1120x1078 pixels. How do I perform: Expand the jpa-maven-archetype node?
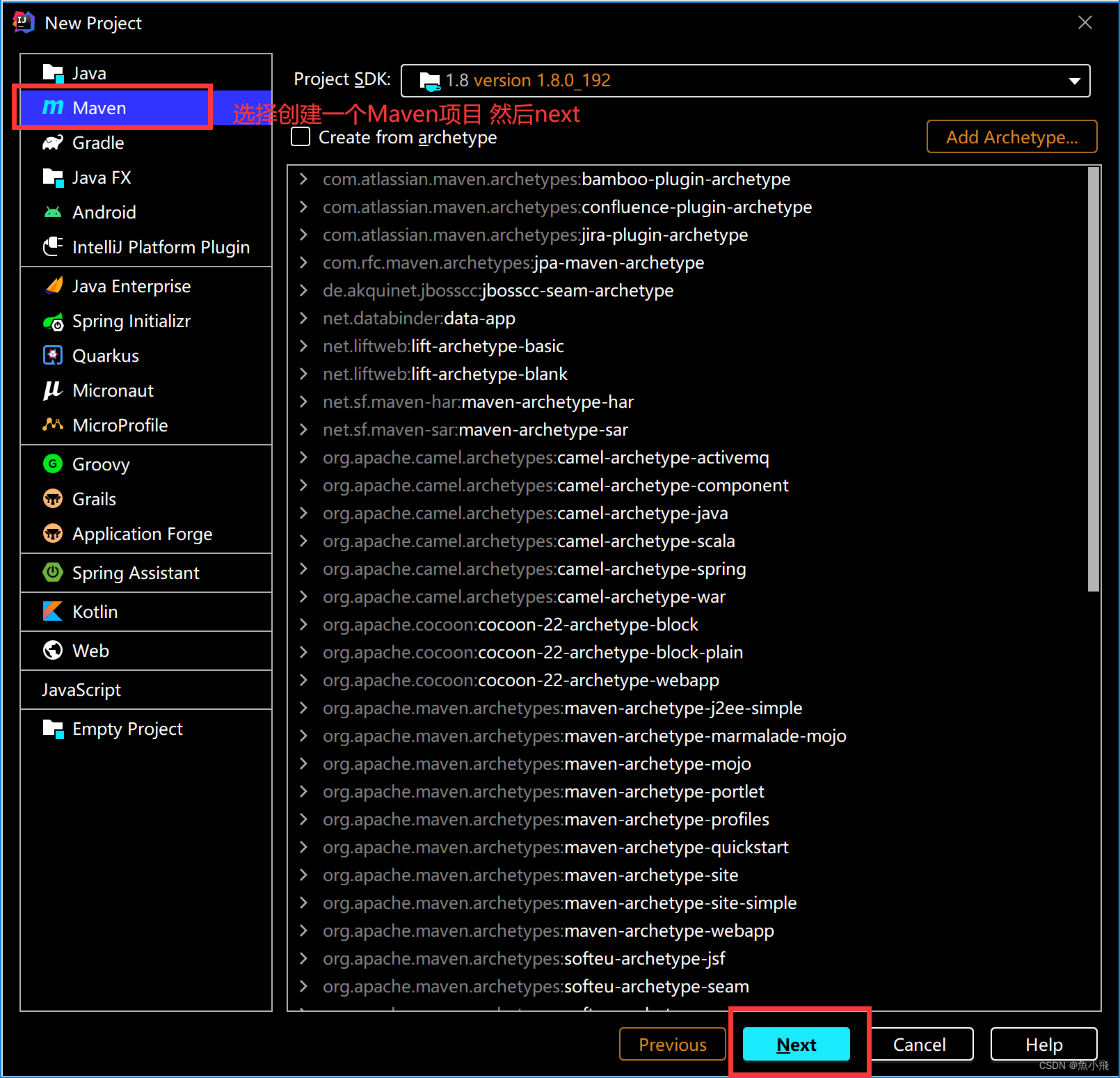(x=303, y=262)
